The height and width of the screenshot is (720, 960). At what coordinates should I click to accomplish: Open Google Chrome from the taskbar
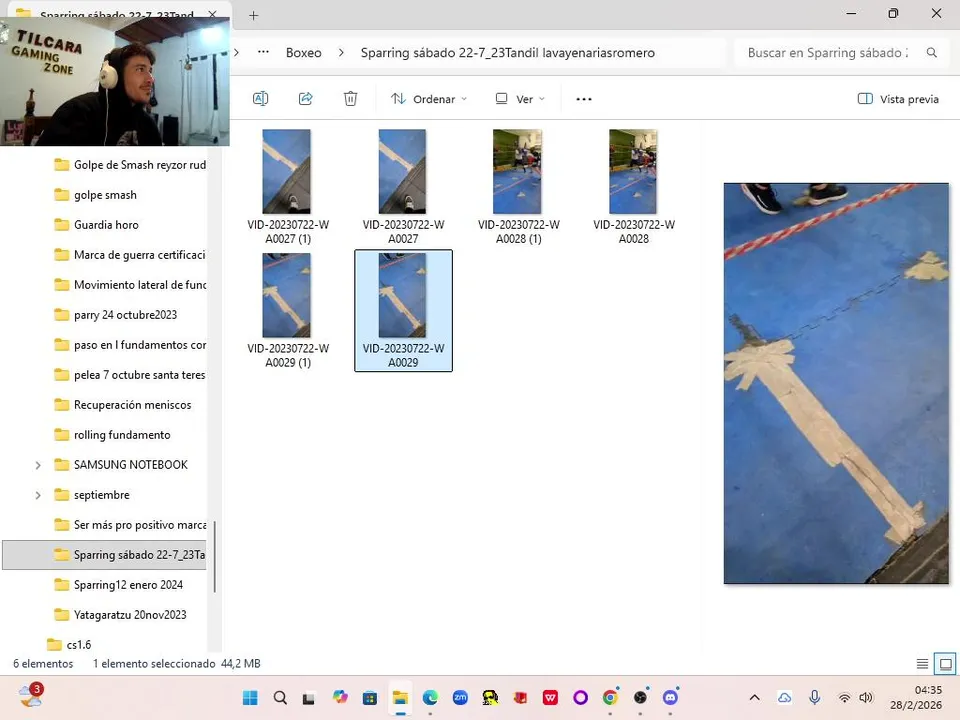(610, 697)
